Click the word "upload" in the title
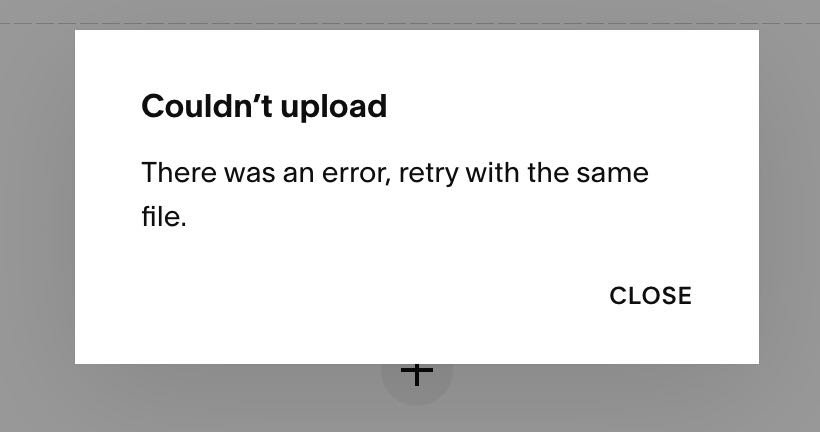The width and height of the screenshot is (820, 432). coord(334,108)
